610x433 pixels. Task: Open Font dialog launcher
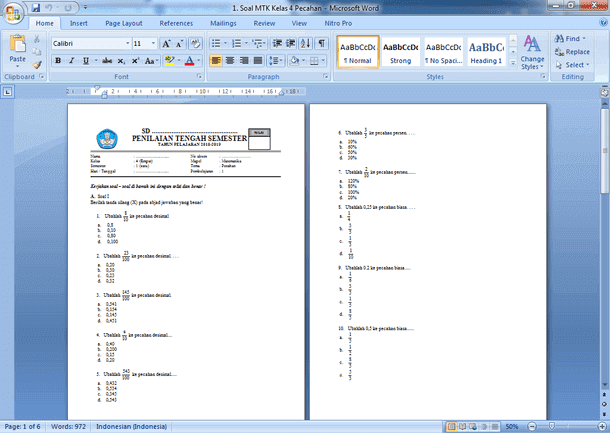tap(199, 77)
